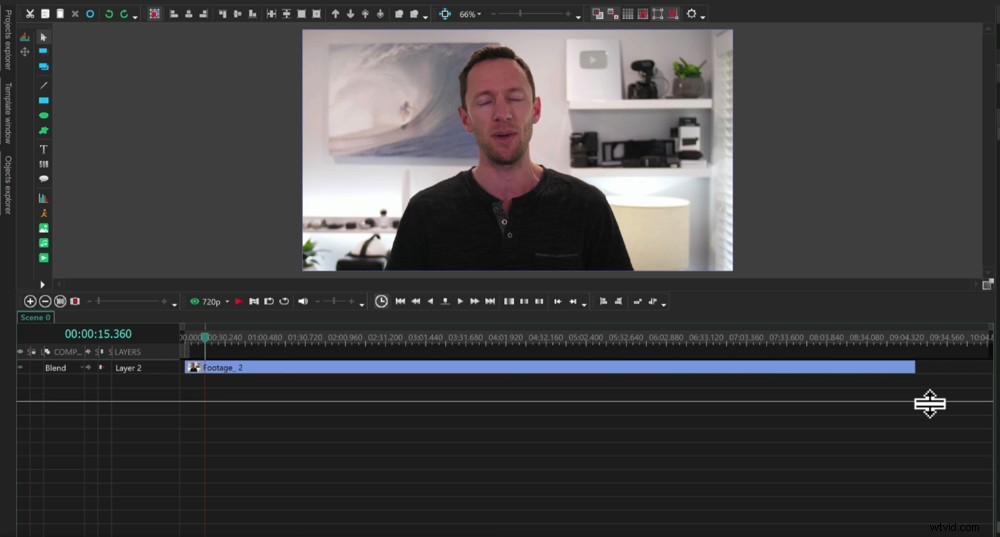This screenshot has height=537, width=1000.
Task: Open the Objects explorer side tab
Action: (8, 185)
